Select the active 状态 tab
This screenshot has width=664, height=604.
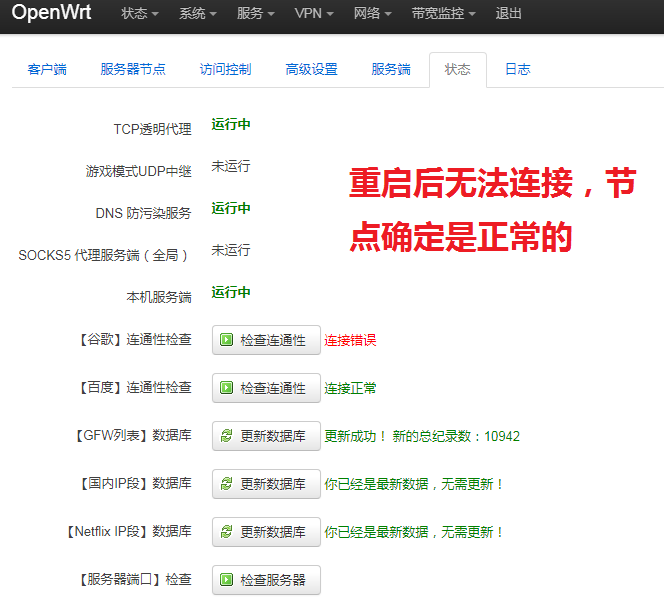[458, 70]
